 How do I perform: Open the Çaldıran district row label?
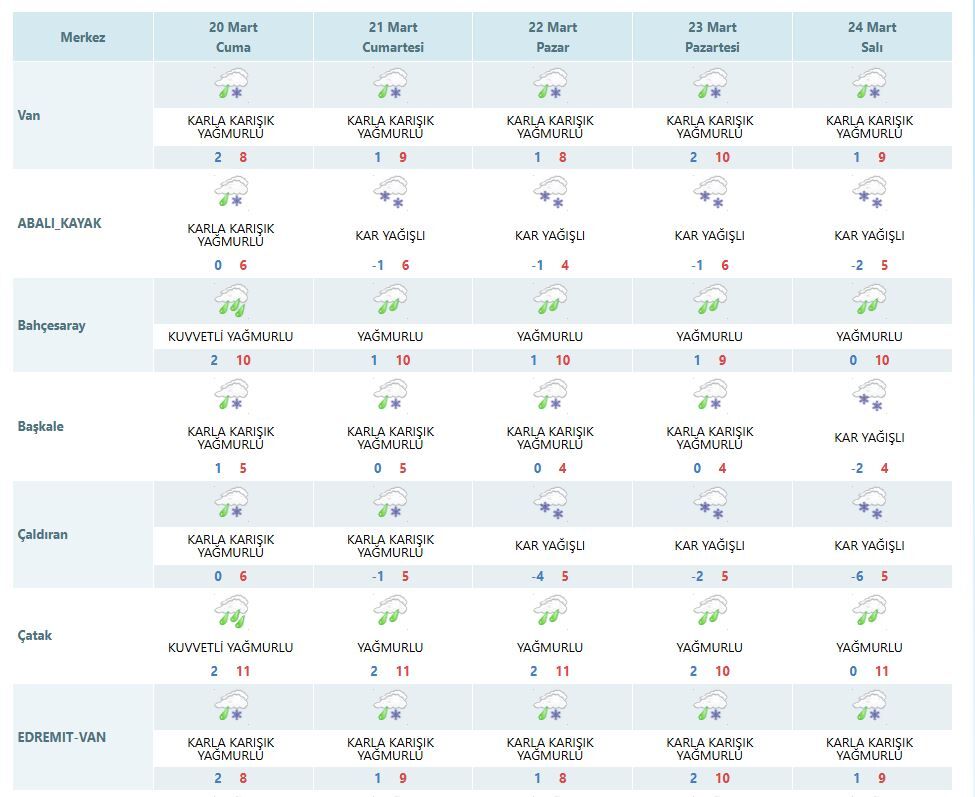[x=43, y=534]
